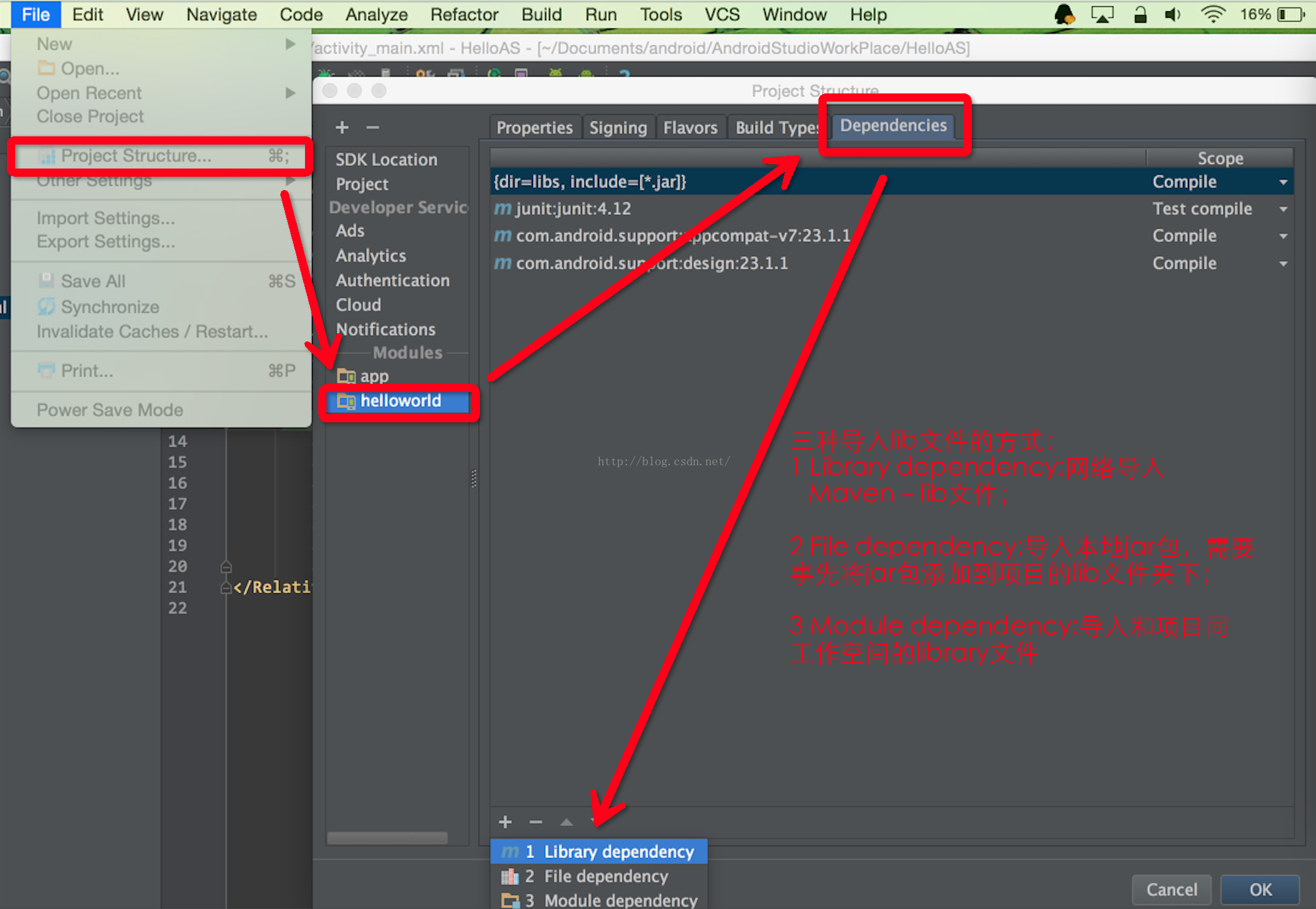Click the lock icon in menu bar

point(1140,14)
